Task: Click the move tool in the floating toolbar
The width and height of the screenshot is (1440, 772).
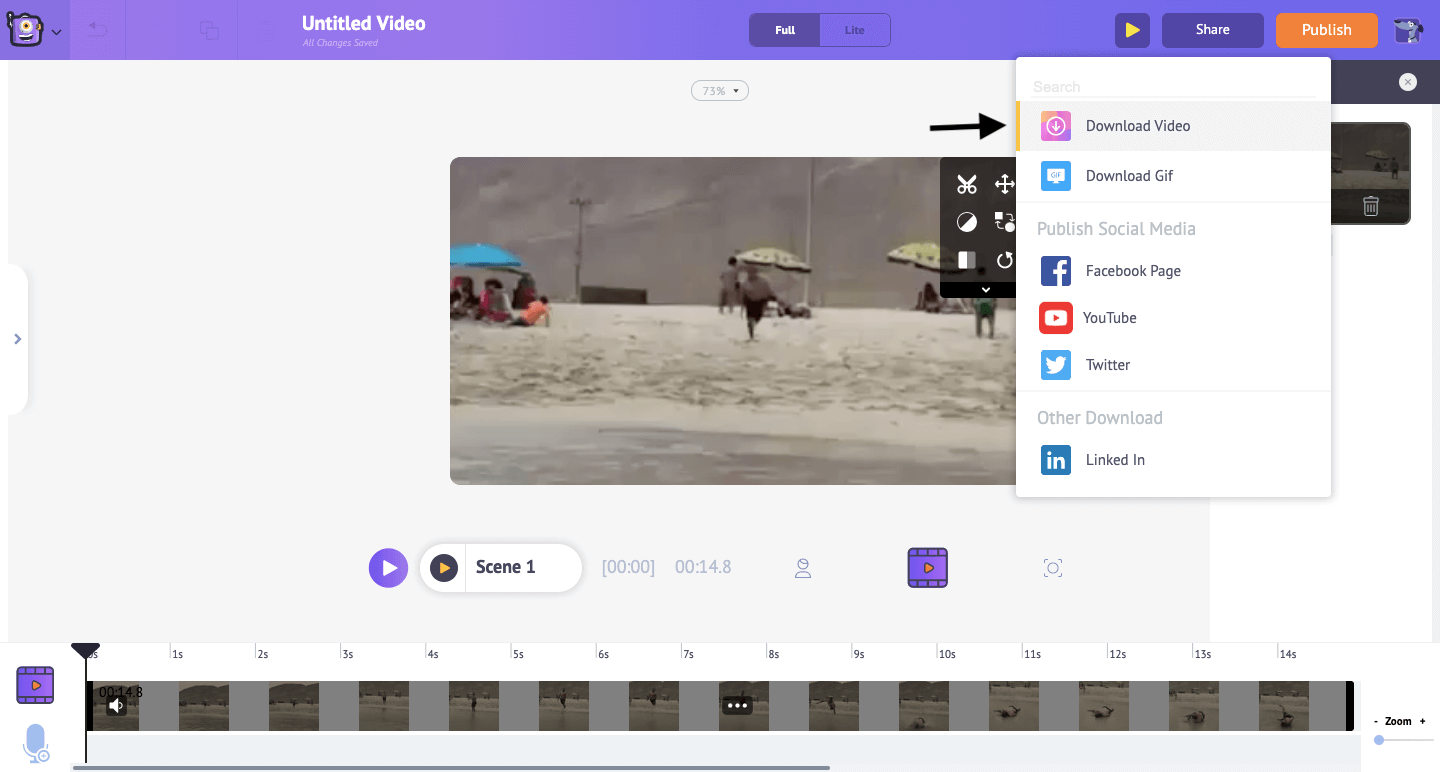Action: coord(1003,184)
